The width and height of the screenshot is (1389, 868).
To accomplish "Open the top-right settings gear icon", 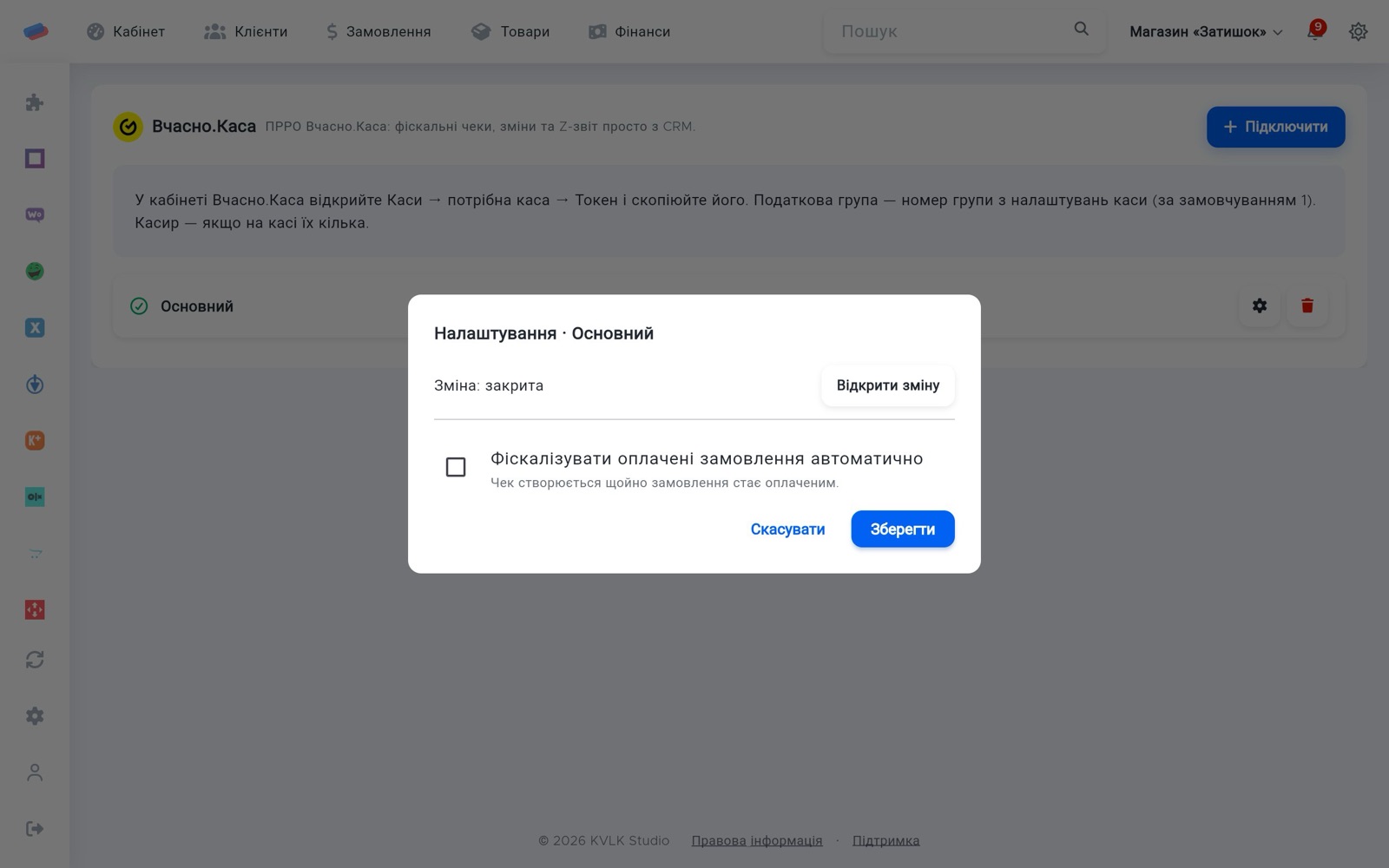I will pyautogui.click(x=1359, y=31).
